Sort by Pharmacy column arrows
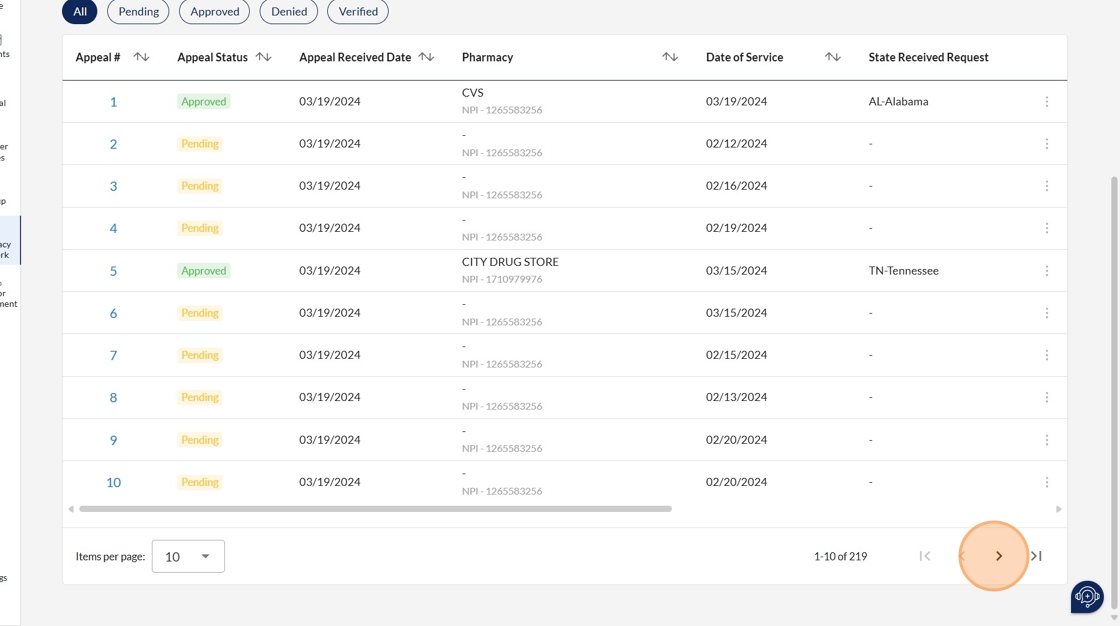Image resolution: width=1120 pixels, height=626 pixels. [x=670, y=57]
